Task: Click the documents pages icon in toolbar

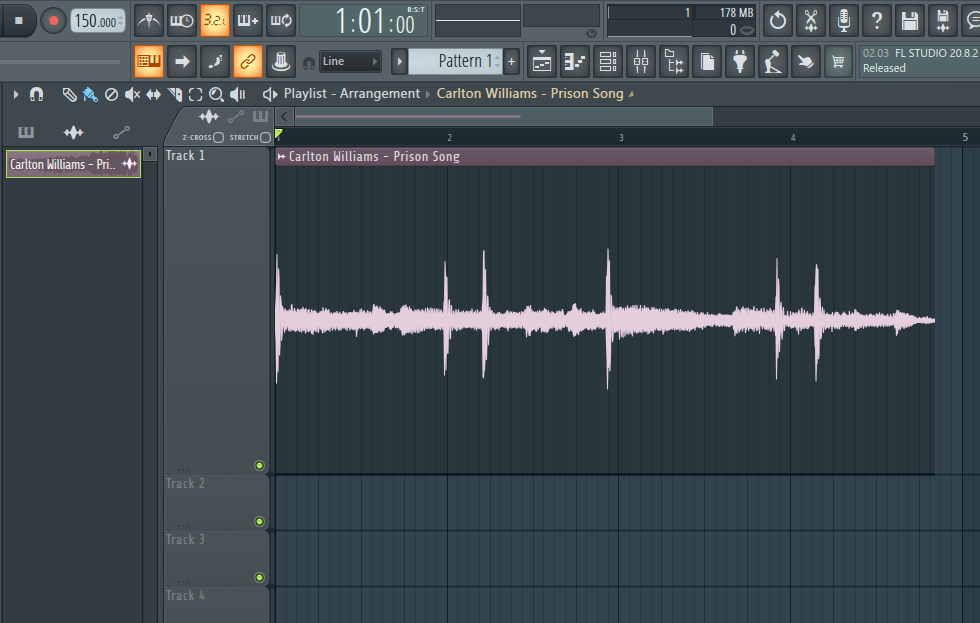Action: [707, 61]
